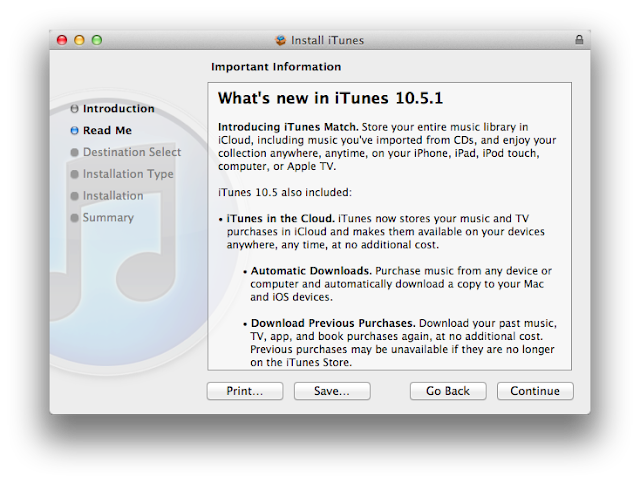640x483 pixels.
Task: Continue to the next installer step
Action: [535, 391]
